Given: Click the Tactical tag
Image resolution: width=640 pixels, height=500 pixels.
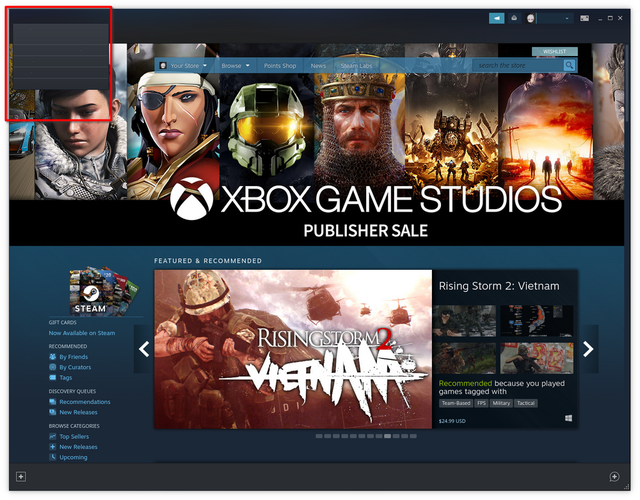Looking at the screenshot, I should (526, 403).
